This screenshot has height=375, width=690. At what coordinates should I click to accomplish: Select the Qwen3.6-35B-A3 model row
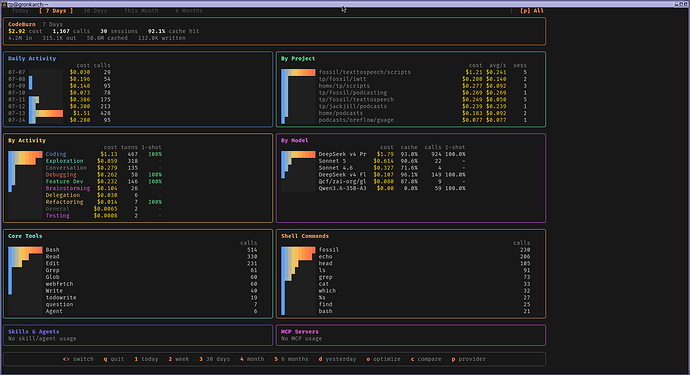(373, 188)
